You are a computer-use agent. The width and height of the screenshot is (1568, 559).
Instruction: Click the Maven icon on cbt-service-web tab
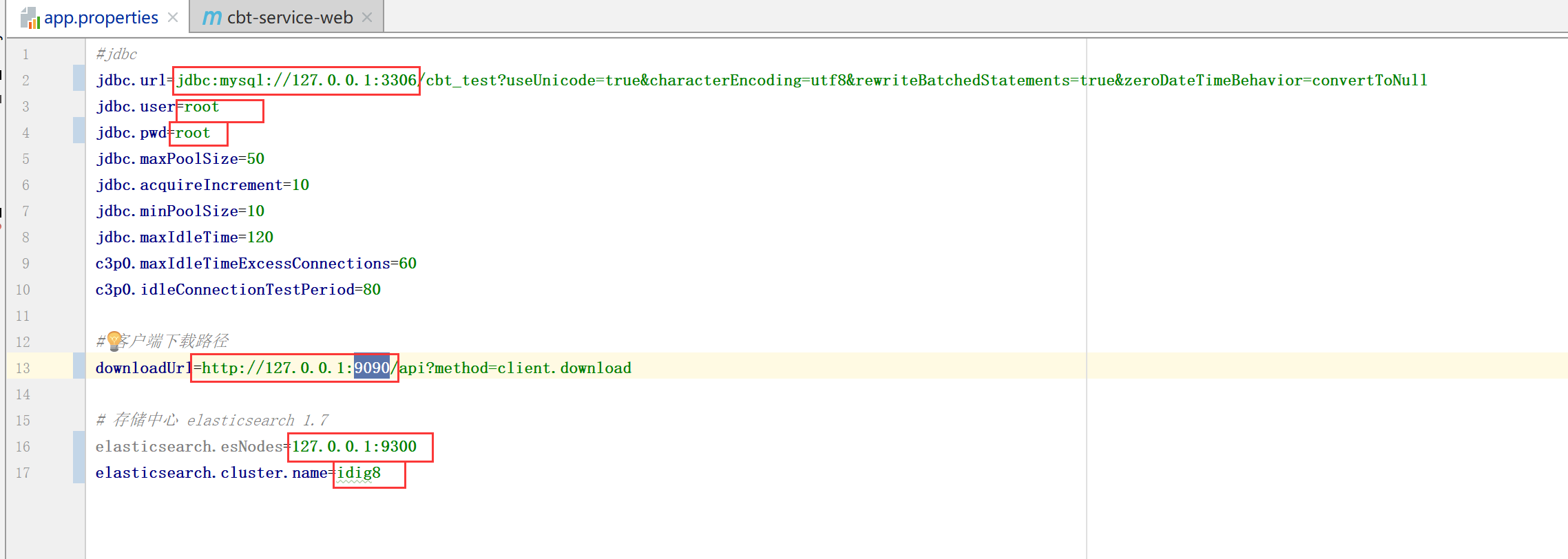(x=212, y=18)
